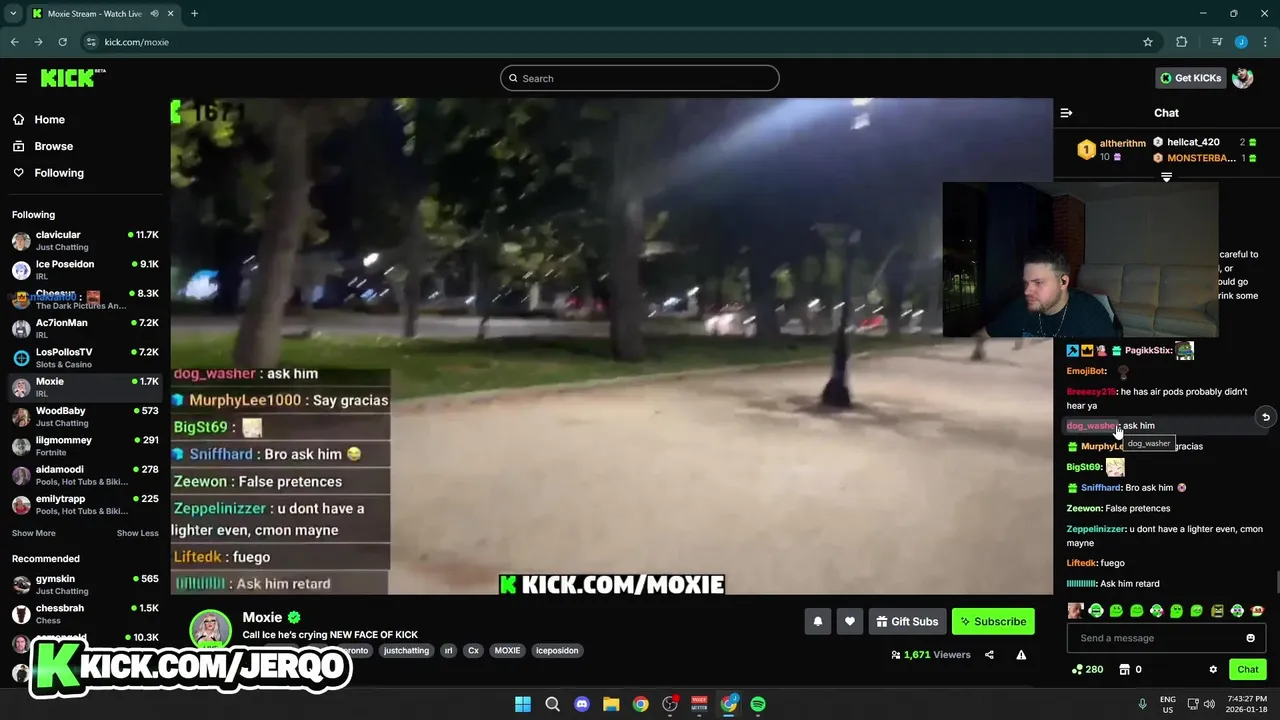Screen dimensions: 1280x720
Task: Open Ac7ionMan's channel in the sidebar
Action: pyautogui.click(x=85, y=328)
